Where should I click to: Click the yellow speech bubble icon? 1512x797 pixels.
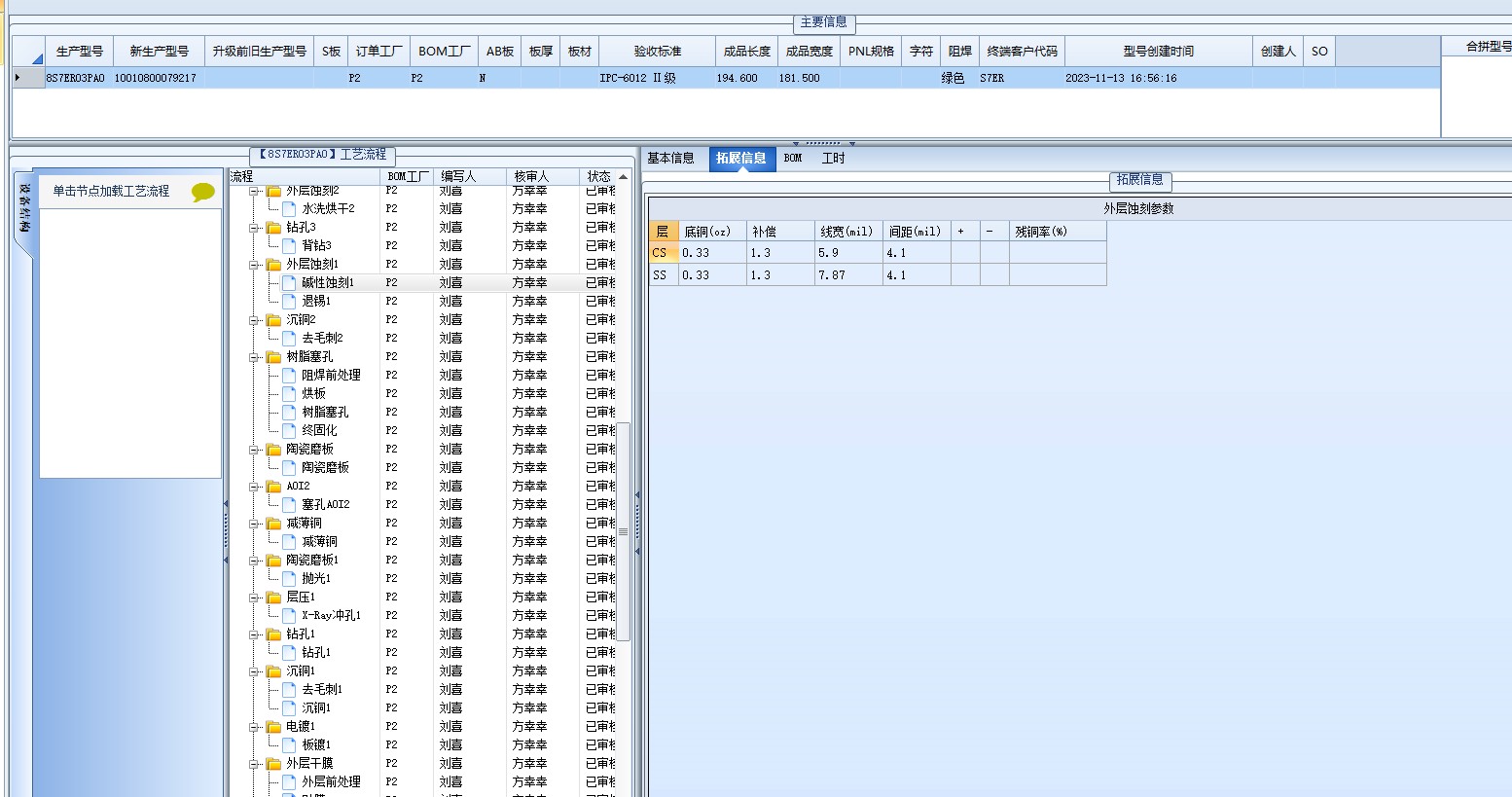point(202,192)
